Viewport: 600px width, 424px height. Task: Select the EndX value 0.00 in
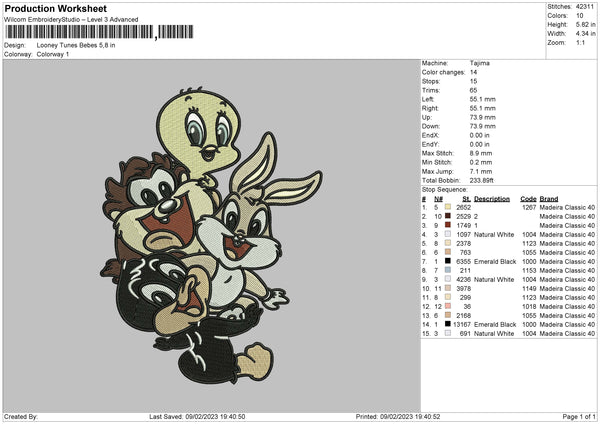click(x=479, y=135)
